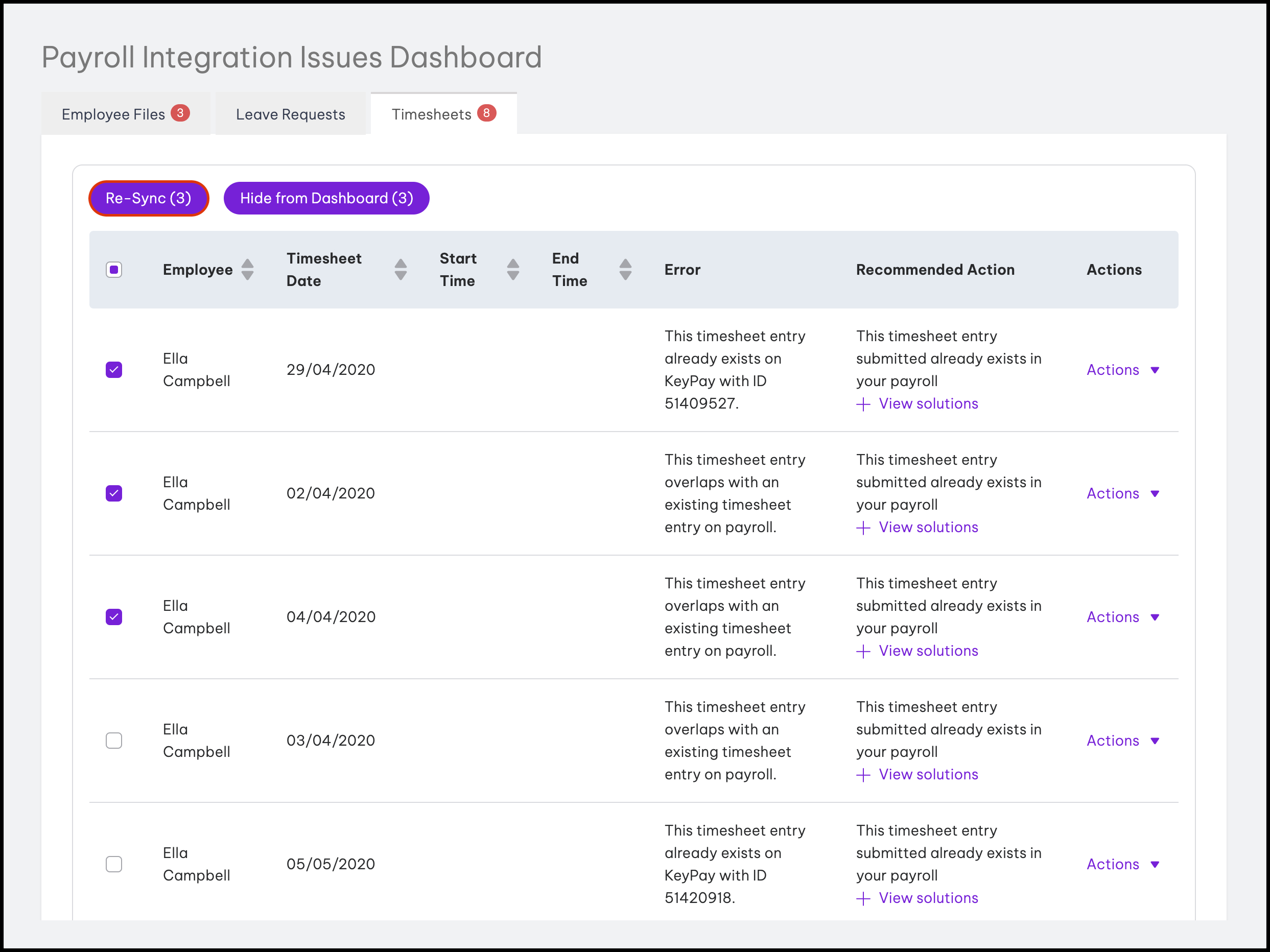This screenshot has width=1270, height=952.
Task: Click the Re-Sync (3) button
Action: [149, 199]
